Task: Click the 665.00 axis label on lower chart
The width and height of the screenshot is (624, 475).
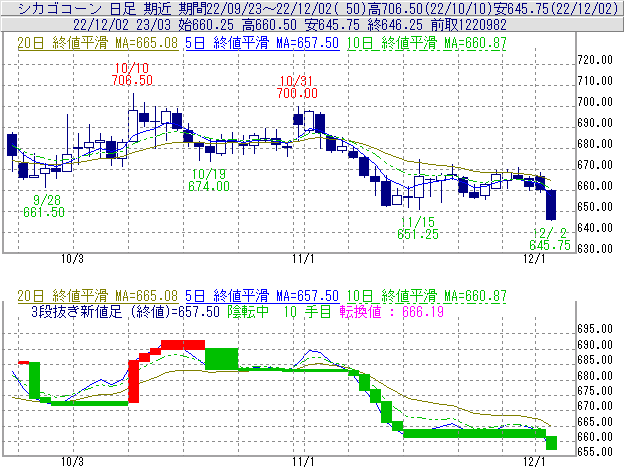Action: [595, 422]
